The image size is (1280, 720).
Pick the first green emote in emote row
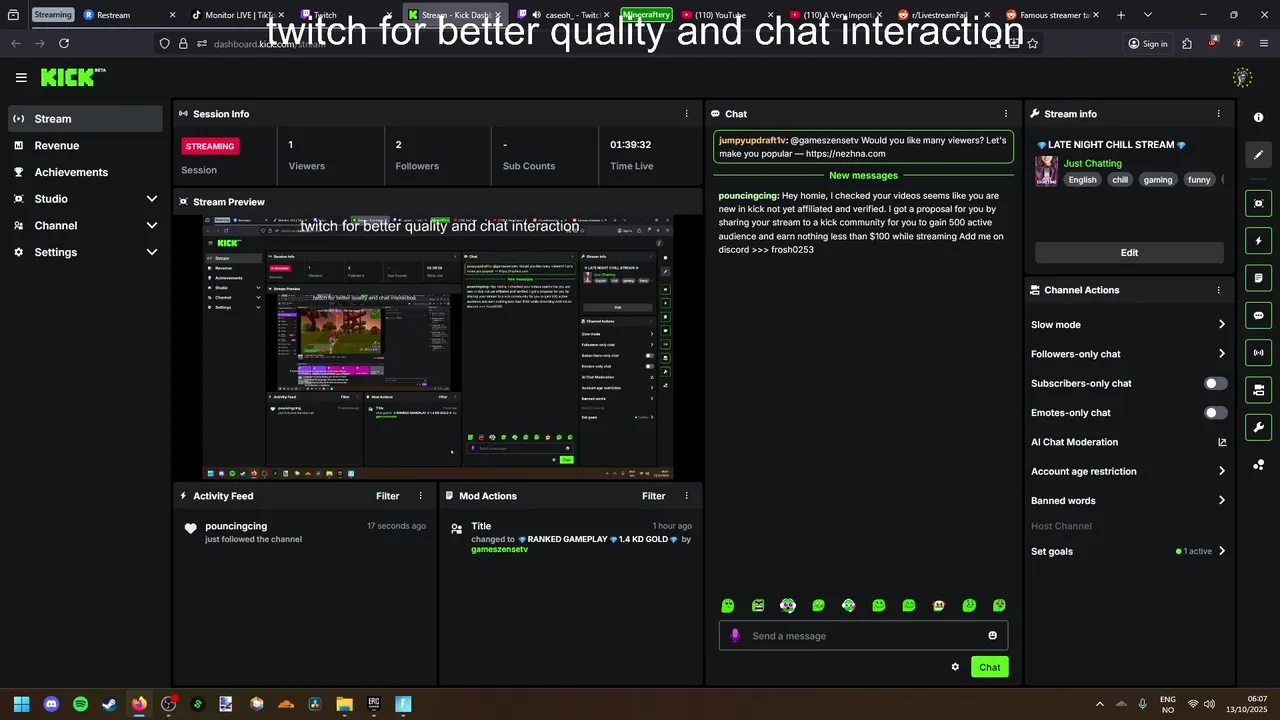click(x=728, y=605)
